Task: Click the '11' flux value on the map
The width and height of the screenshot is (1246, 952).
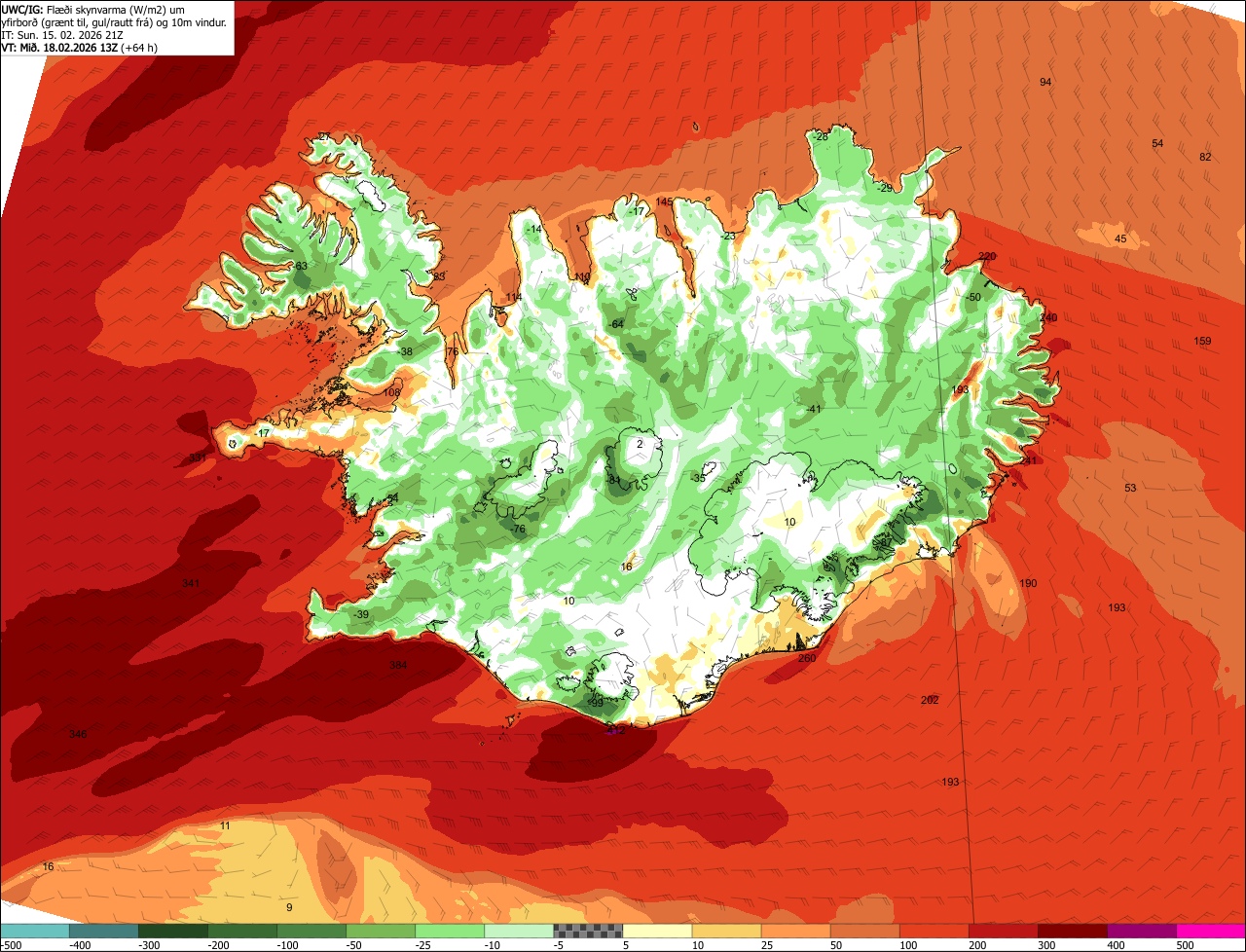Action: click(225, 825)
